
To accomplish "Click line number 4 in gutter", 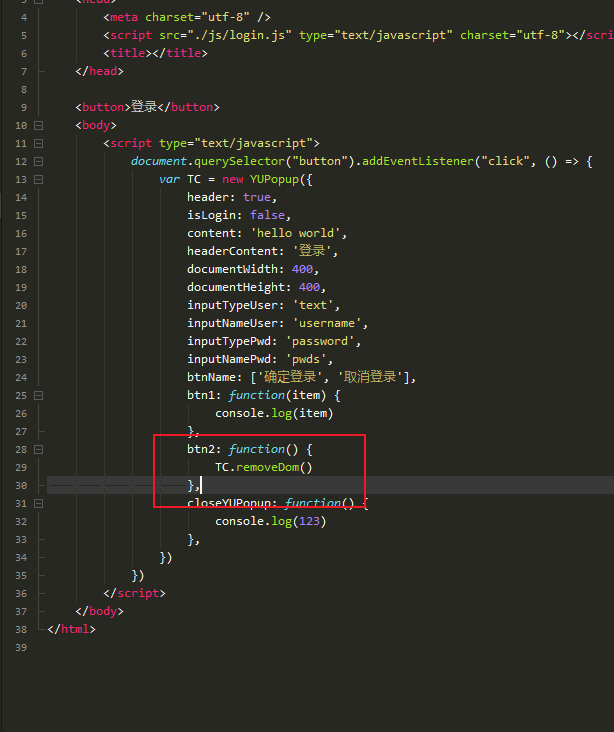I will pos(24,18).
